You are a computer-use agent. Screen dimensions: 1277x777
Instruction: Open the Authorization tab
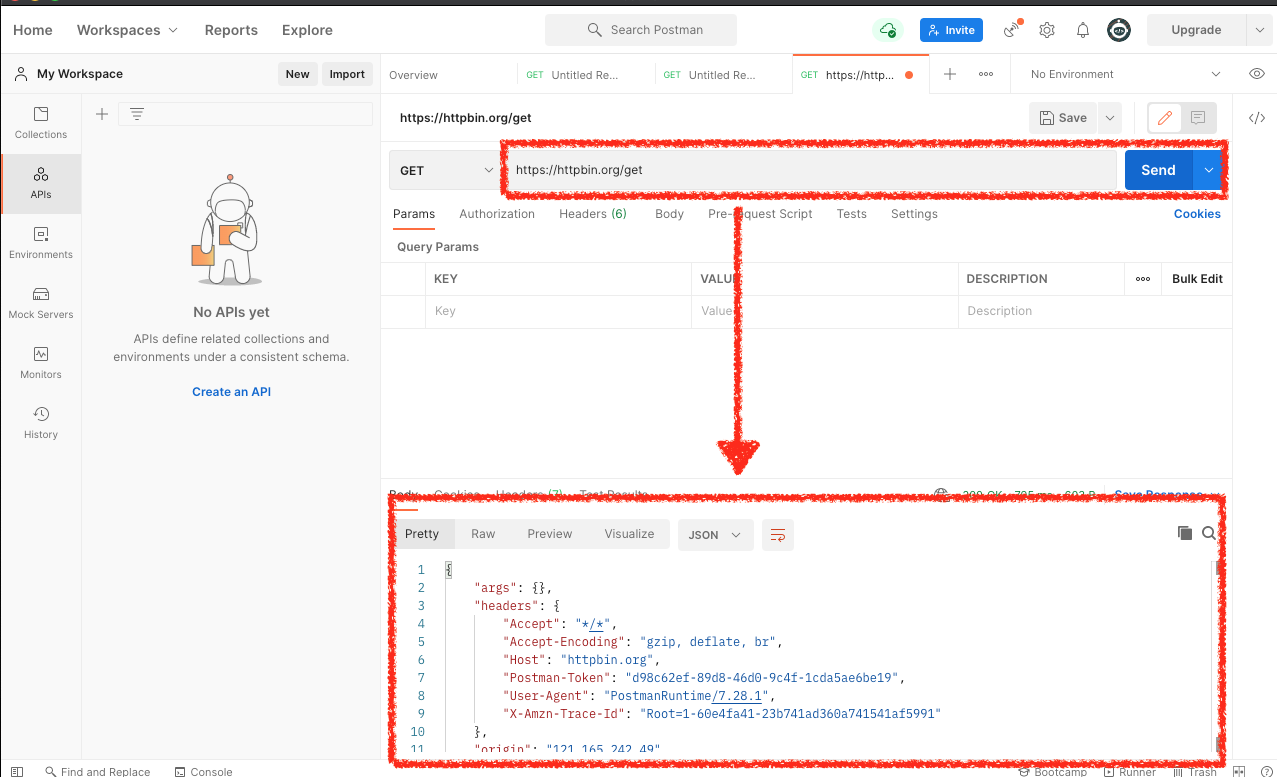497,214
